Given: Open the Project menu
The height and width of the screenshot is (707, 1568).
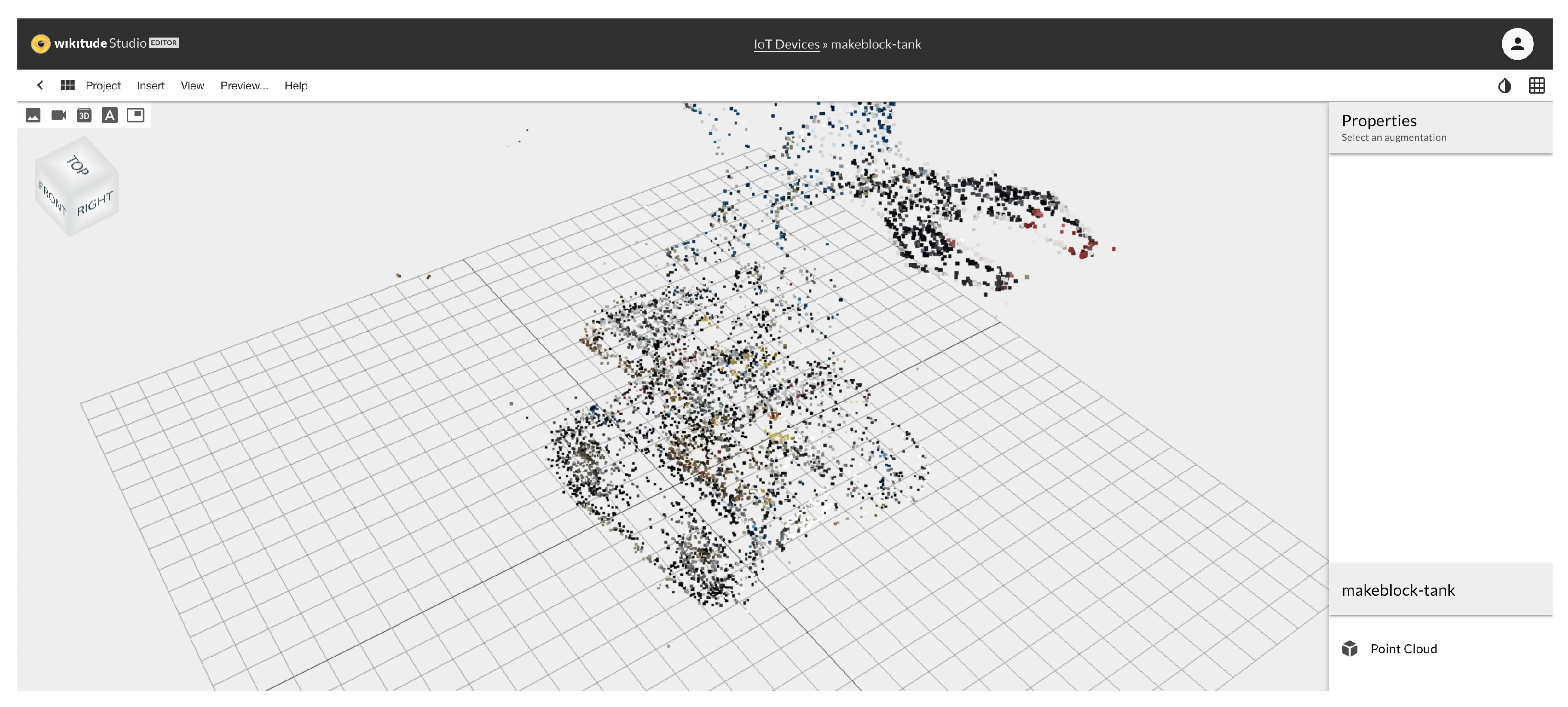Looking at the screenshot, I should tap(103, 86).
